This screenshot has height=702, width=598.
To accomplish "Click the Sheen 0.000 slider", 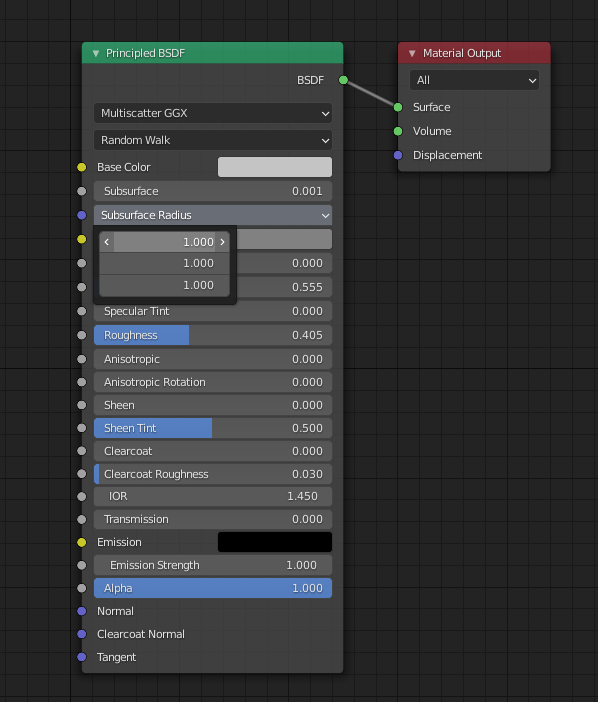I will click(213, 405).
